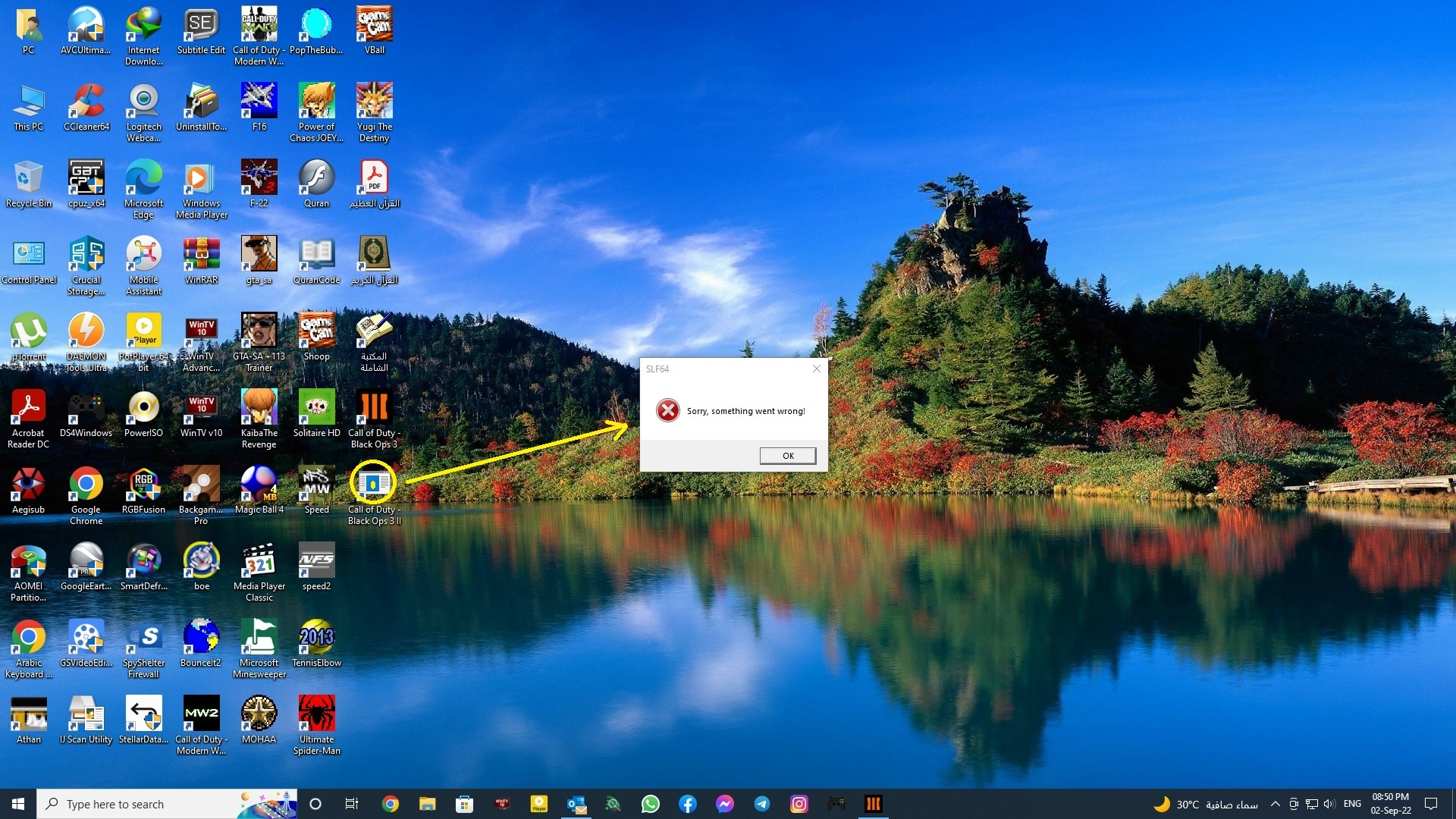Select the SpyShelter Firewall icon
The width and height of the screenshot is (1456, 819).
click(143, 649)
